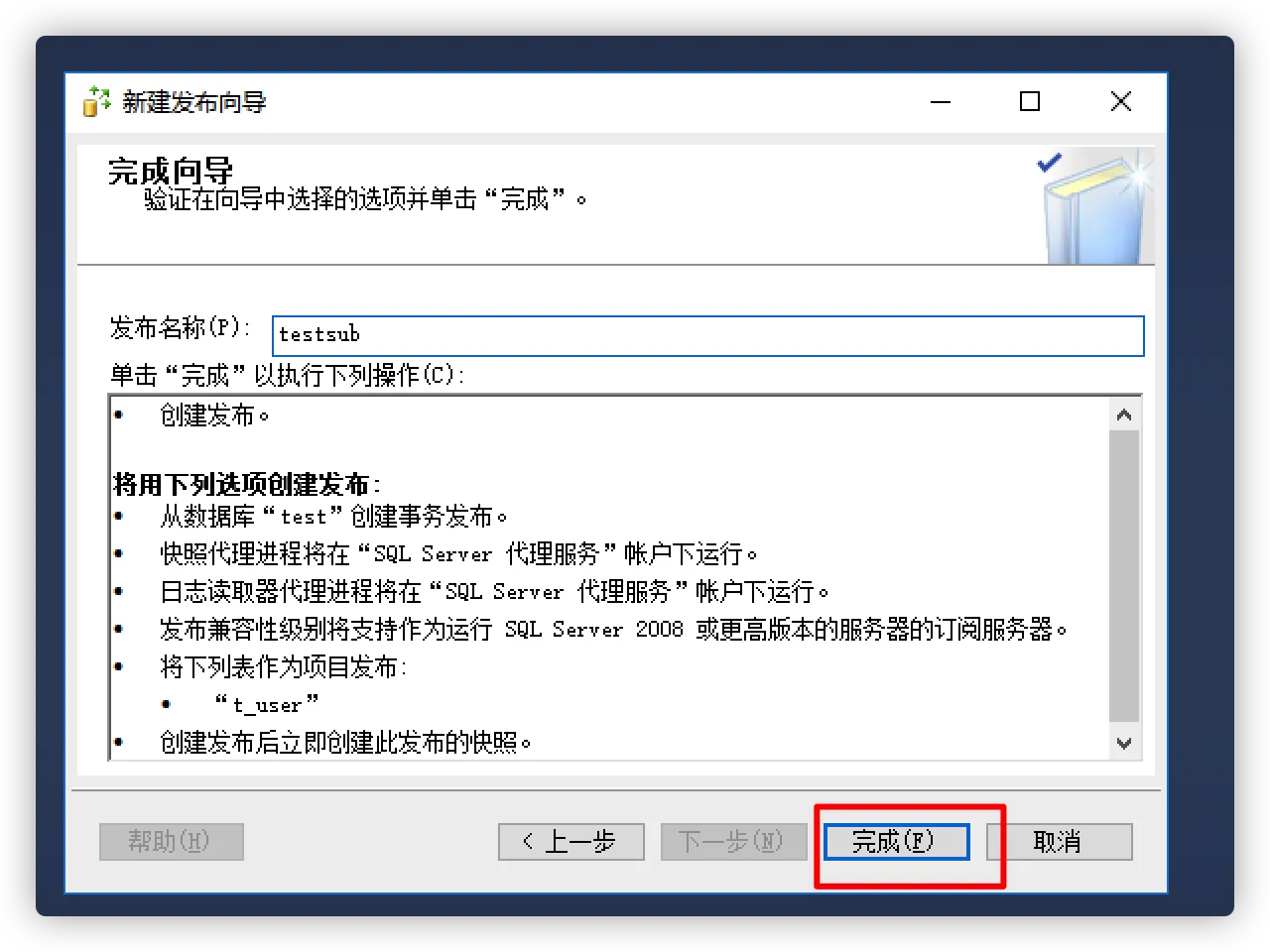
Task: Close the wizard with the X button
Action: coord(1121,101)
